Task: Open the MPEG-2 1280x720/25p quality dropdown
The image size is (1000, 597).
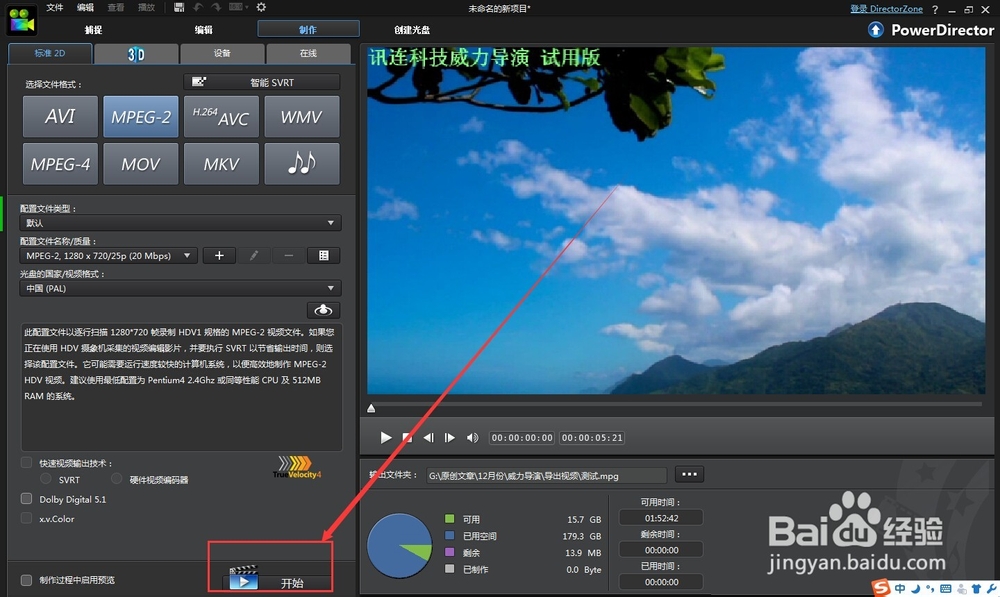Action: click(x=108, y=256)
